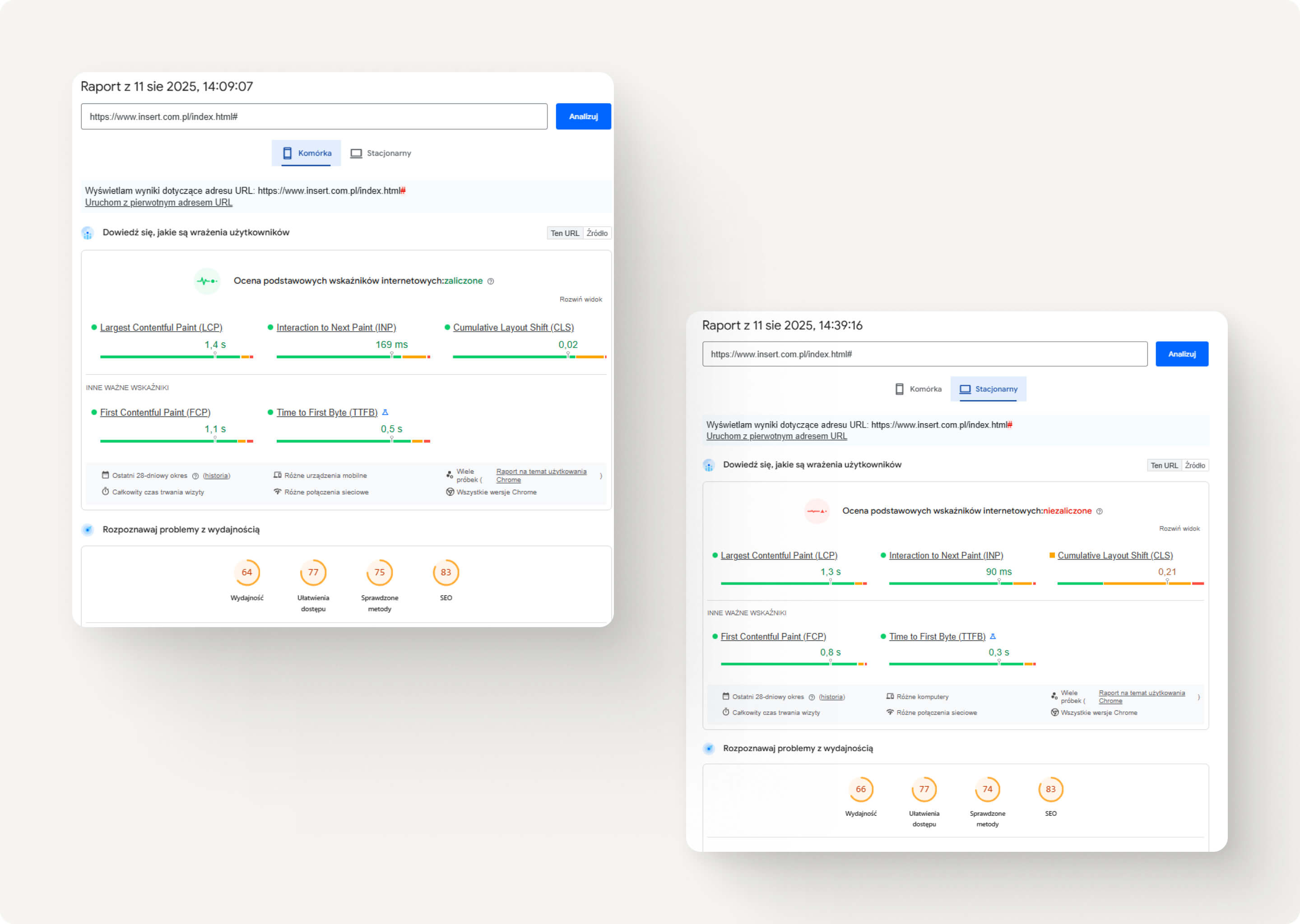Click Sprawdzone metody score gauge showing 74
Image resolution: width=1300 pixels, height=924 pixels.
pyautogui.click(x=988, y=790)
